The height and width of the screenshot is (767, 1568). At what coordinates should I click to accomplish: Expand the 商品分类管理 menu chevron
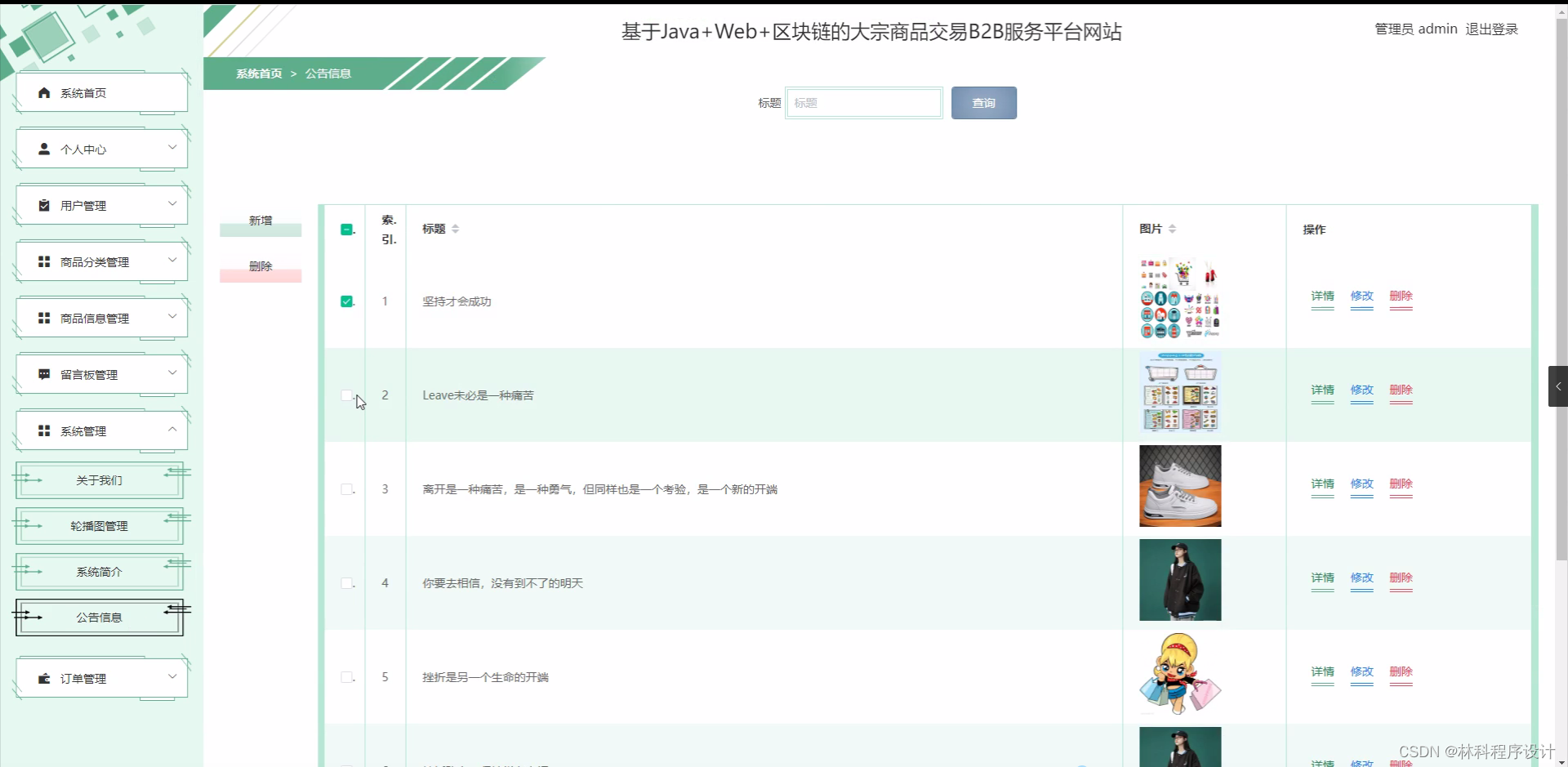(172, 261)
